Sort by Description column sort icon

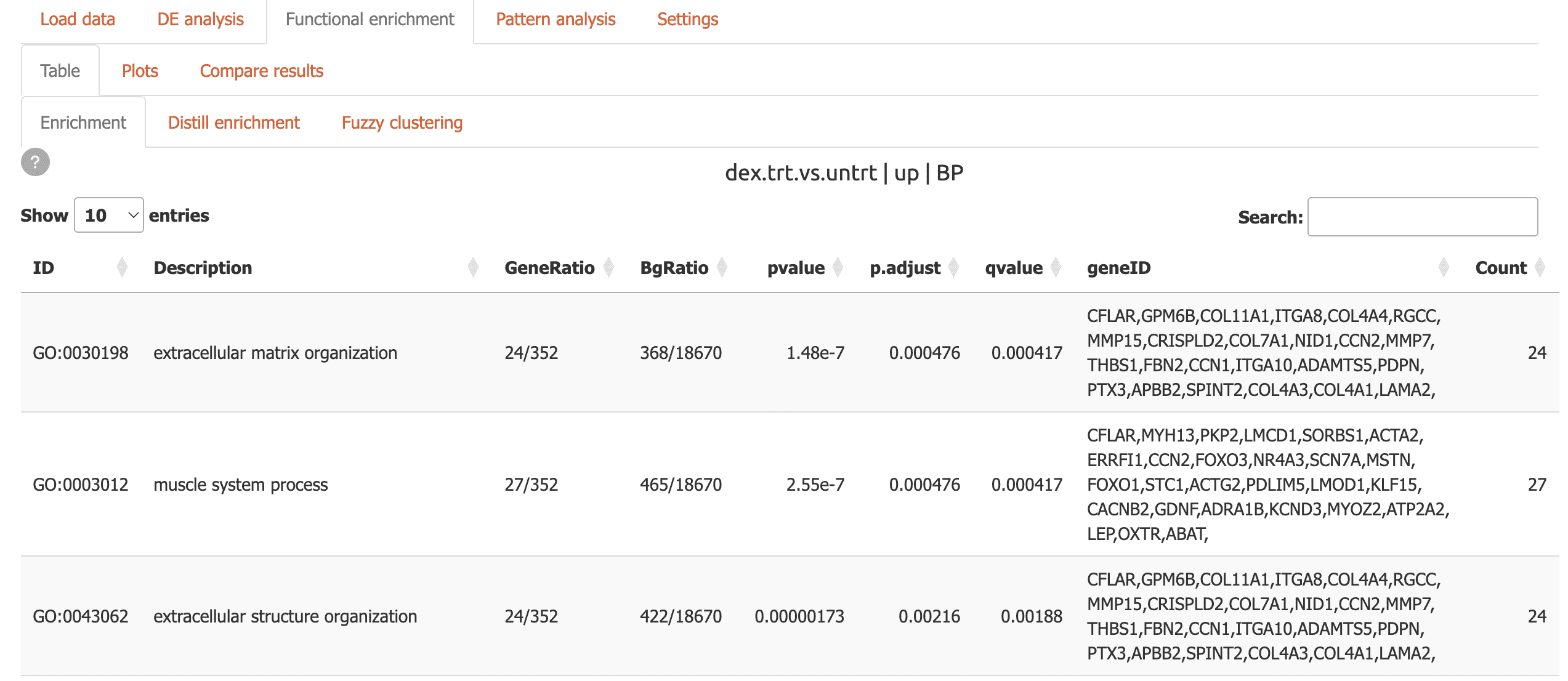click(x=472, y=268)
